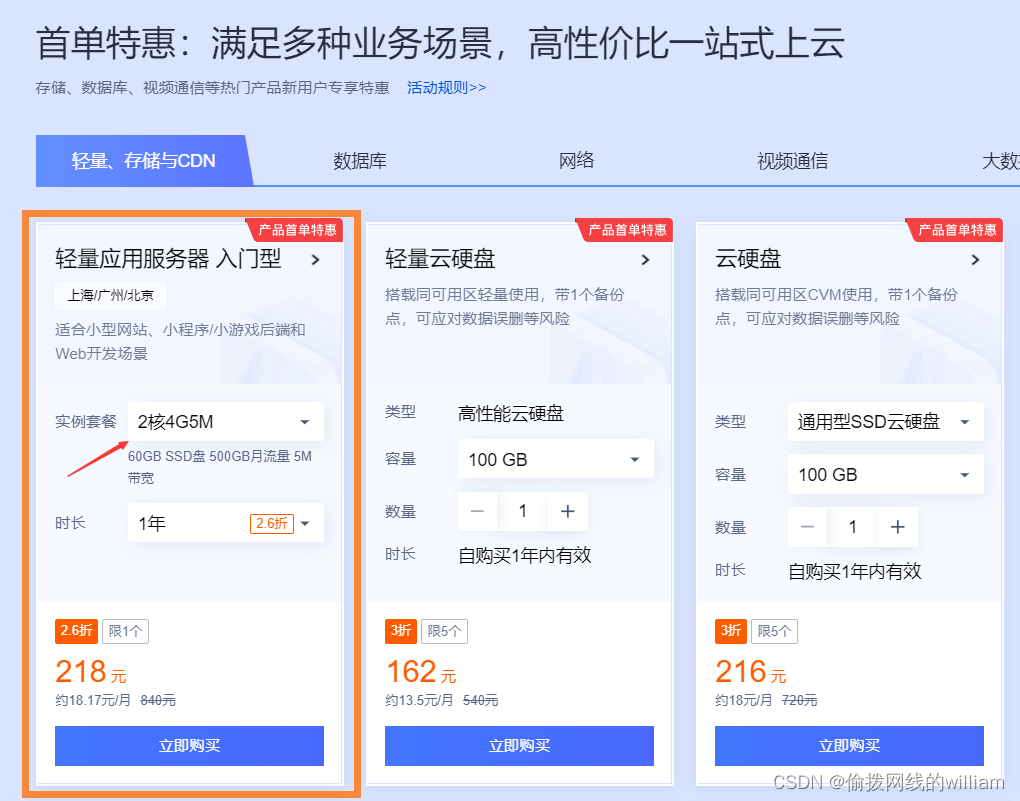
Task: Switch to the 数据库 tab
Action: click(360, 161)
